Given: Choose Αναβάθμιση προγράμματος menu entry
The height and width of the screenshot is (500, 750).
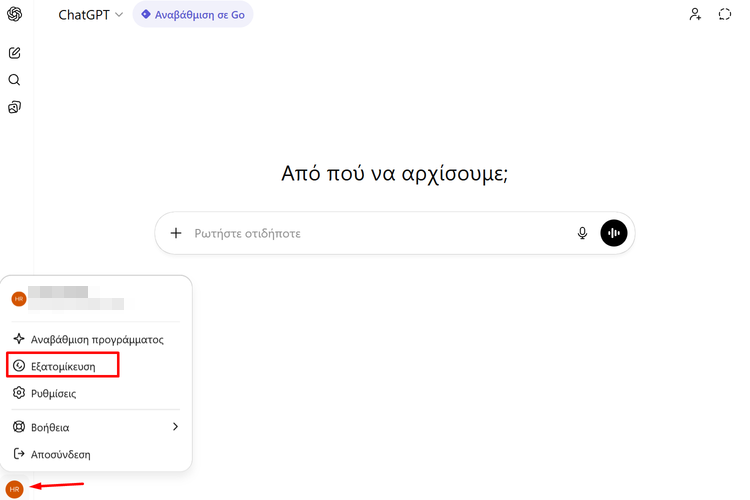Looking at the screenshot, I should point(95,339).
